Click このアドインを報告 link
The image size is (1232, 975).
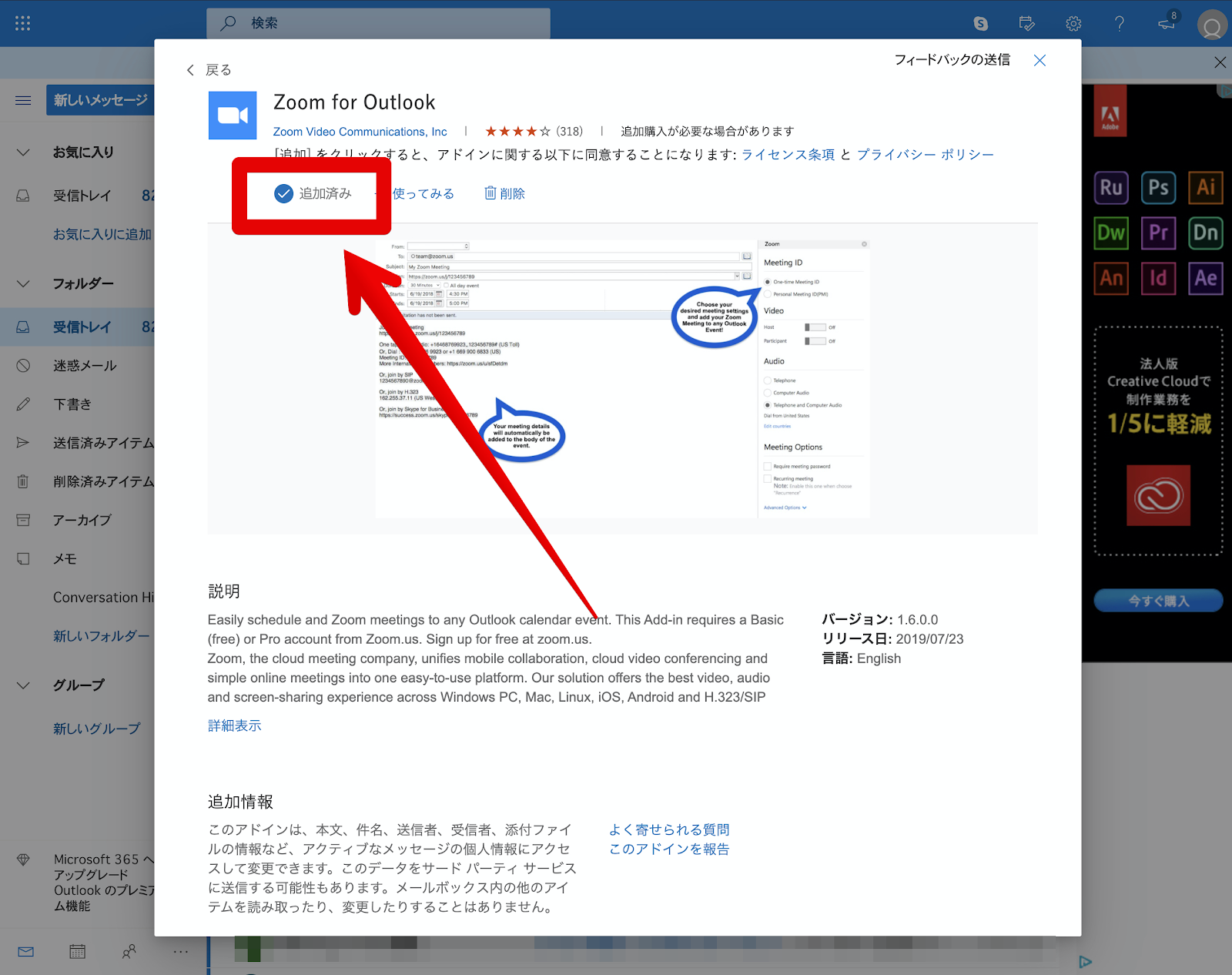coord(669,849)
